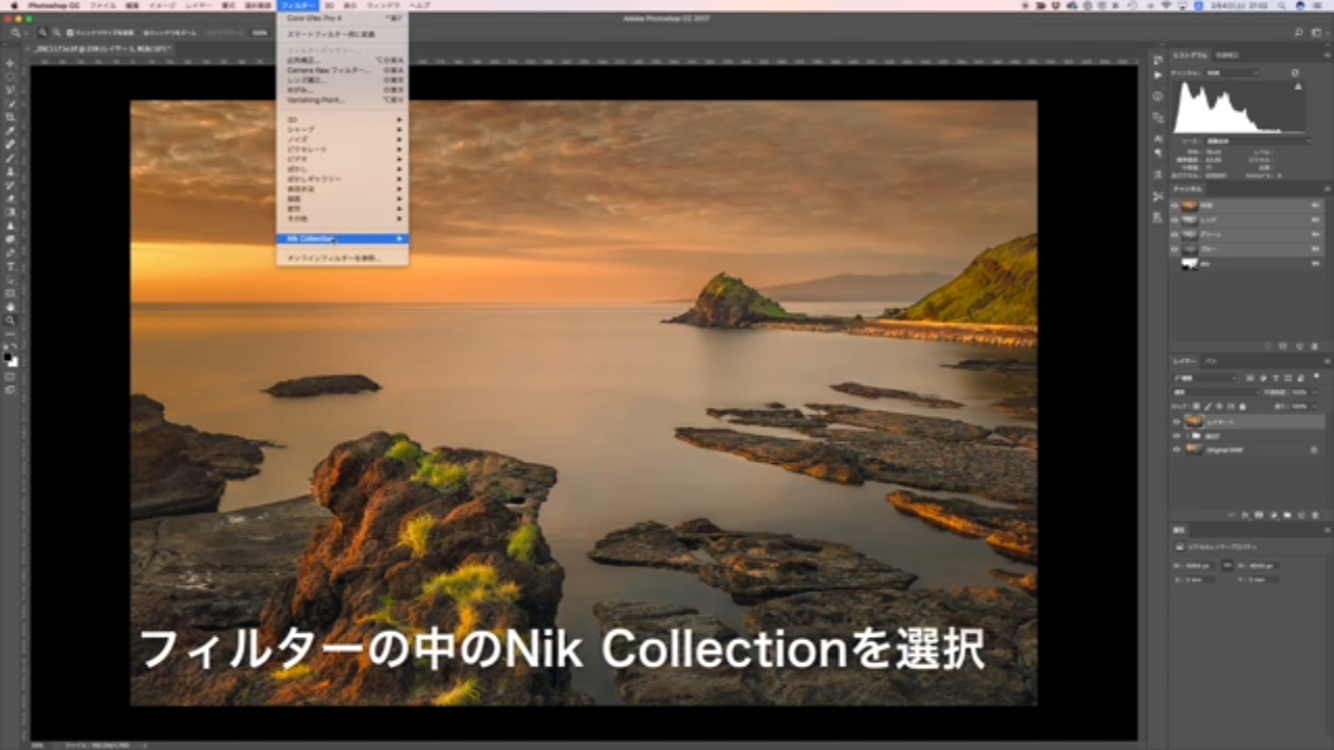Open the ファイル menu in menu bar
Viewport: 1334px width, 750px height.
[x=103, y=5]
